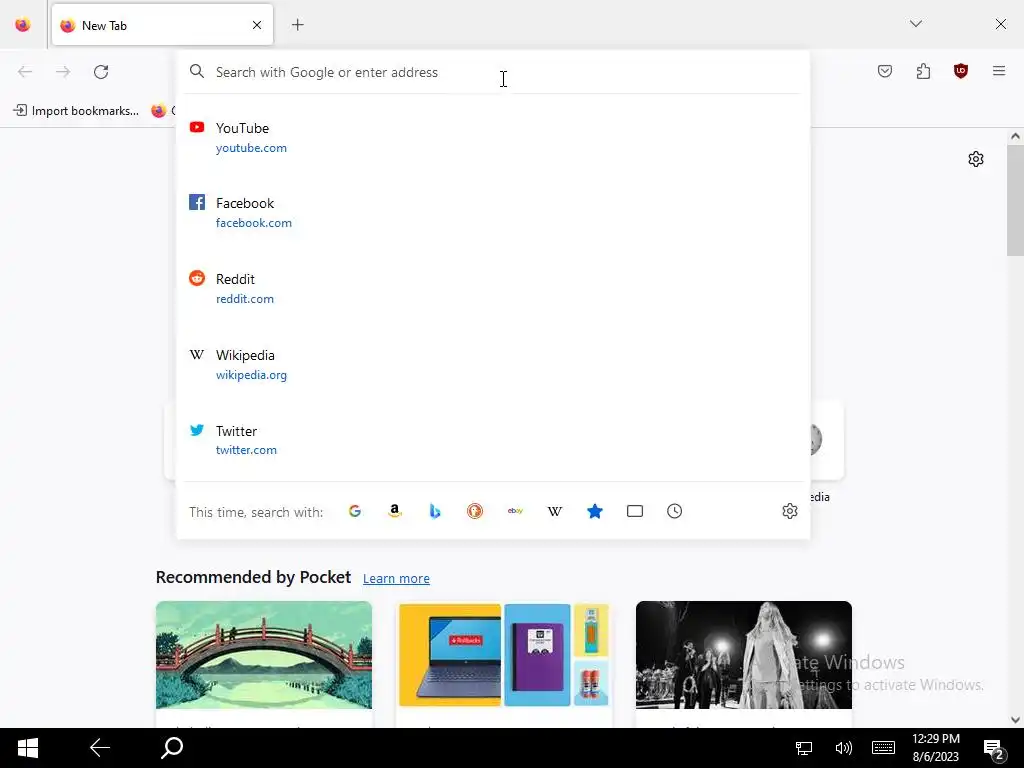Open the bridge illustration Pocket story
This screenshot has height=768, width=1024.
pyautogui.click(x=264, y=655)
